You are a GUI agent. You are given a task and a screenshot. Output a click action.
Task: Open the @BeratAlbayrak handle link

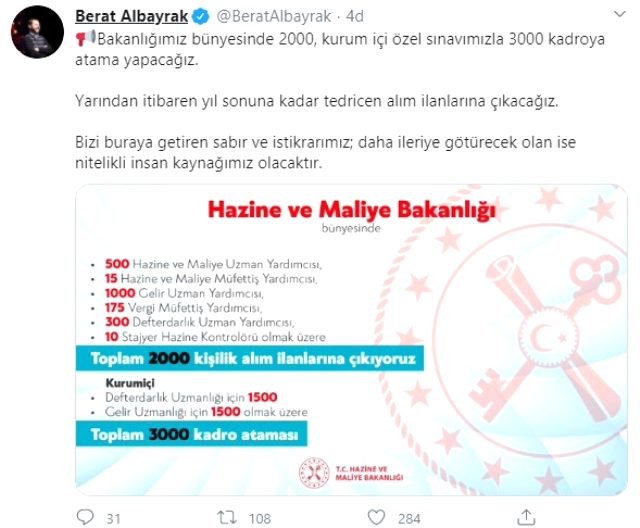coord(274,16)
